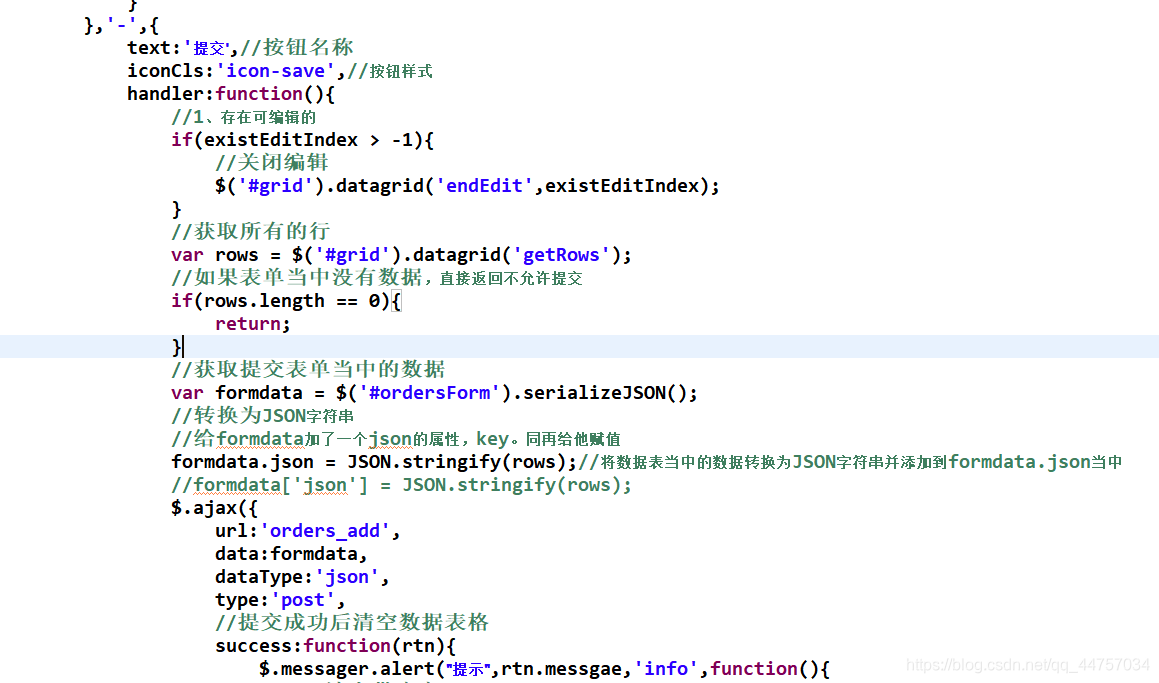Click the 'endEdit' string
1159x683 pixels.
point(484,186)
